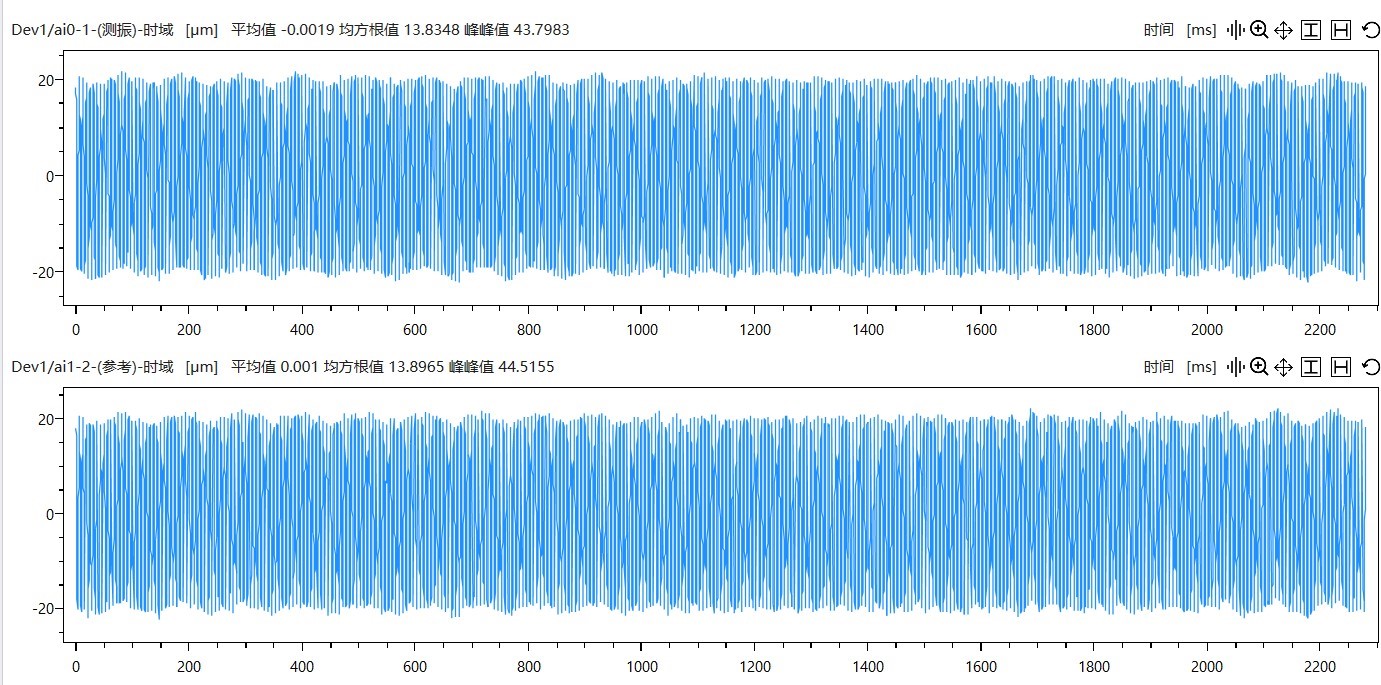1381x685 pixels.
Task: Click horizontal autoscale icon on the 测振 chart
Action: pos(1342,30)
